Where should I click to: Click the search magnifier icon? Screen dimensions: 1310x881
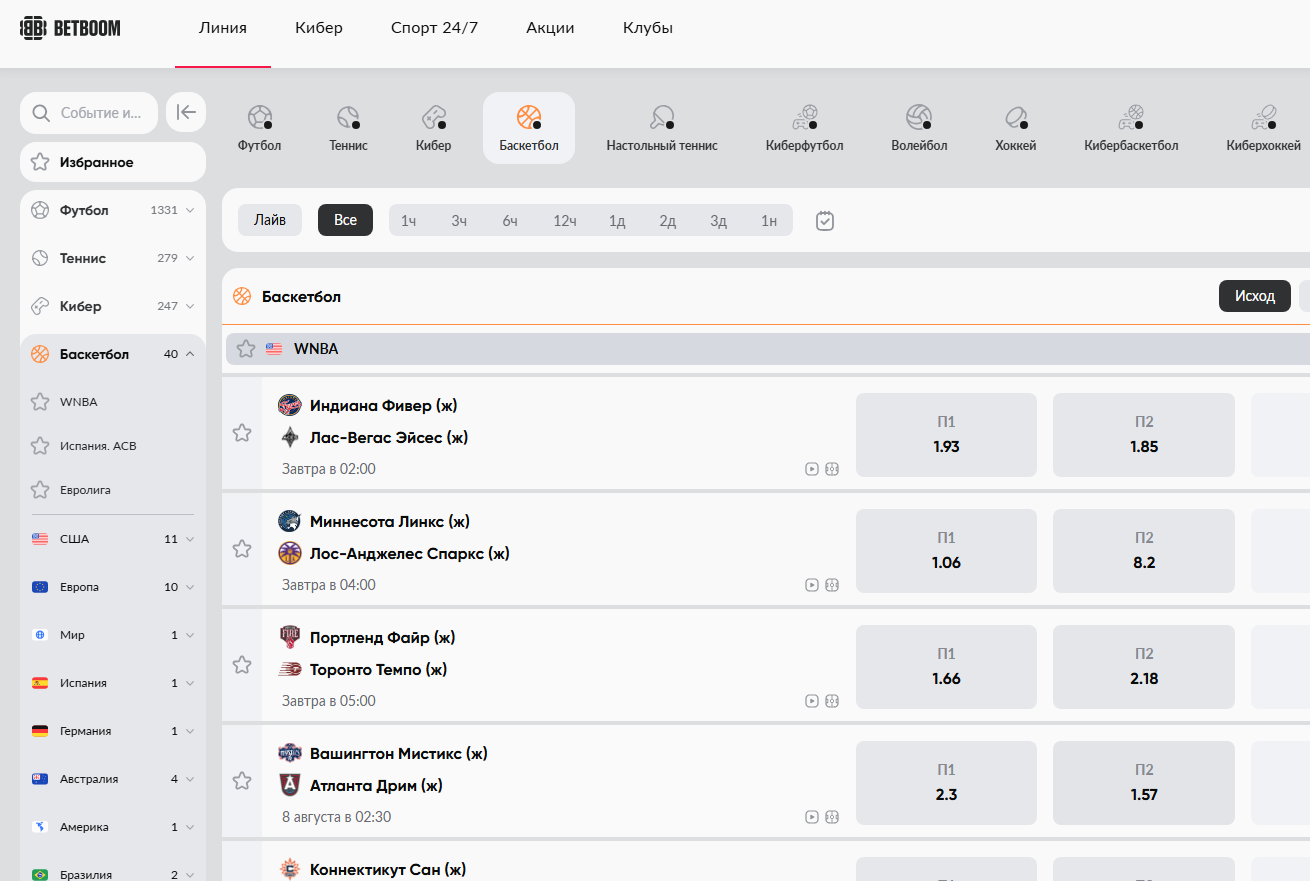click(41, 113)
